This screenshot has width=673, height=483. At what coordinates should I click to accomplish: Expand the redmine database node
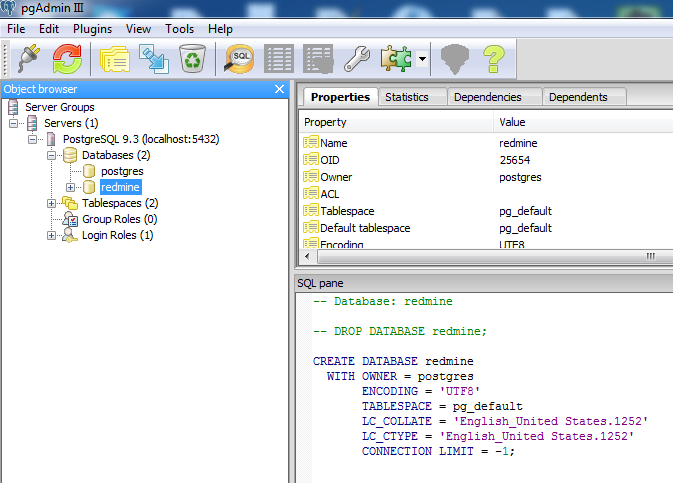point(70,188)
